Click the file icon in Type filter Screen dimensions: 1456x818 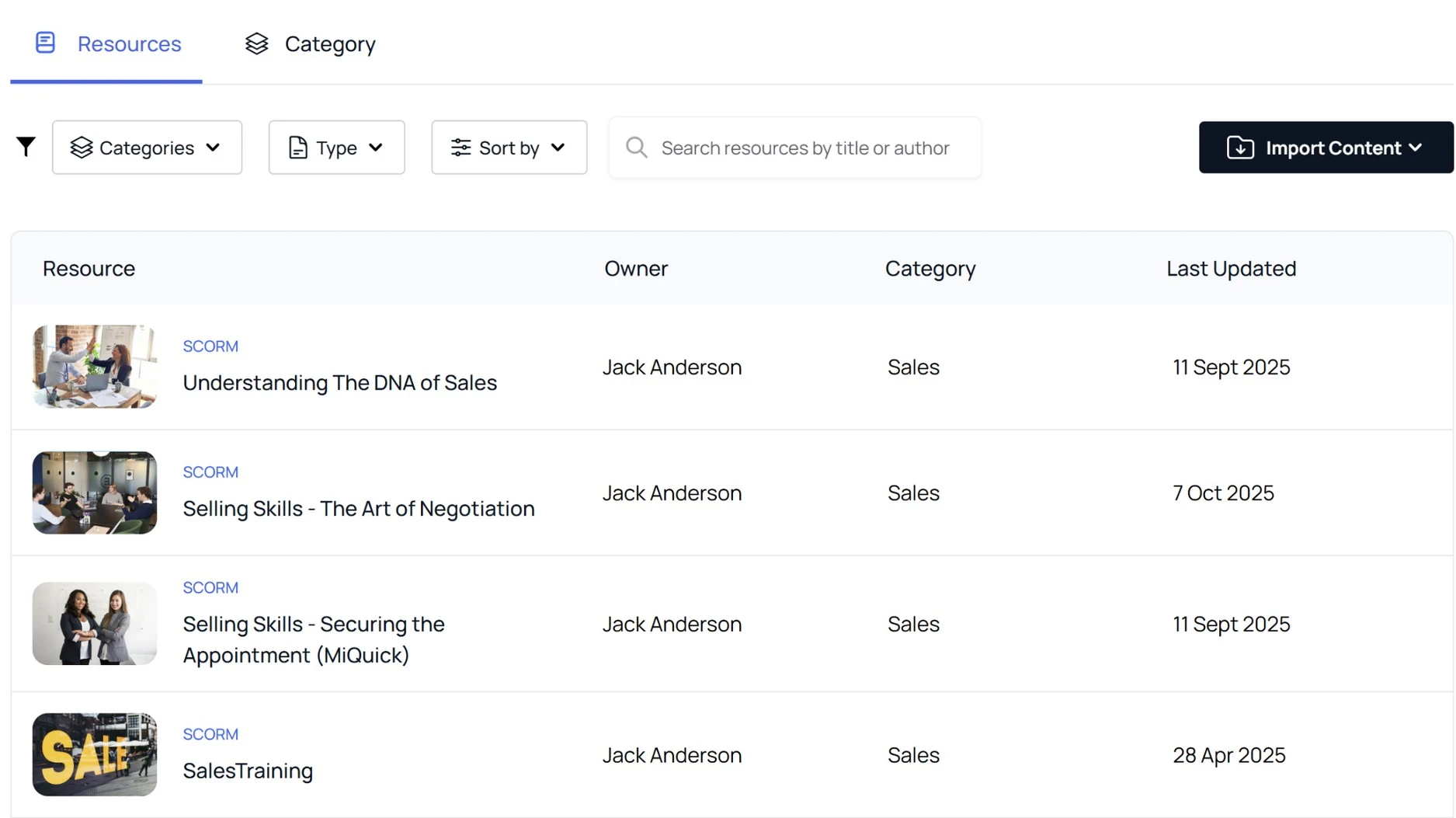(x=298, y=148)
